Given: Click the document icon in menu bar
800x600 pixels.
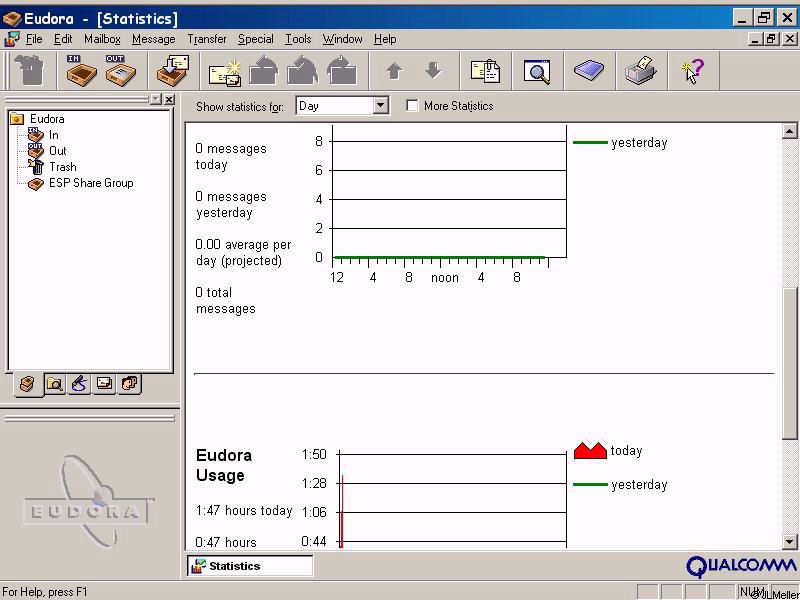Looking at the screenshot, I should tap(11, 39).
